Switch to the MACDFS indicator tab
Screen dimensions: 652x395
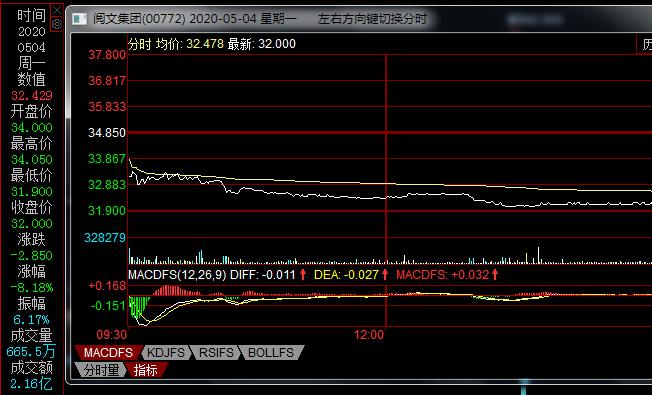(109, 353)
